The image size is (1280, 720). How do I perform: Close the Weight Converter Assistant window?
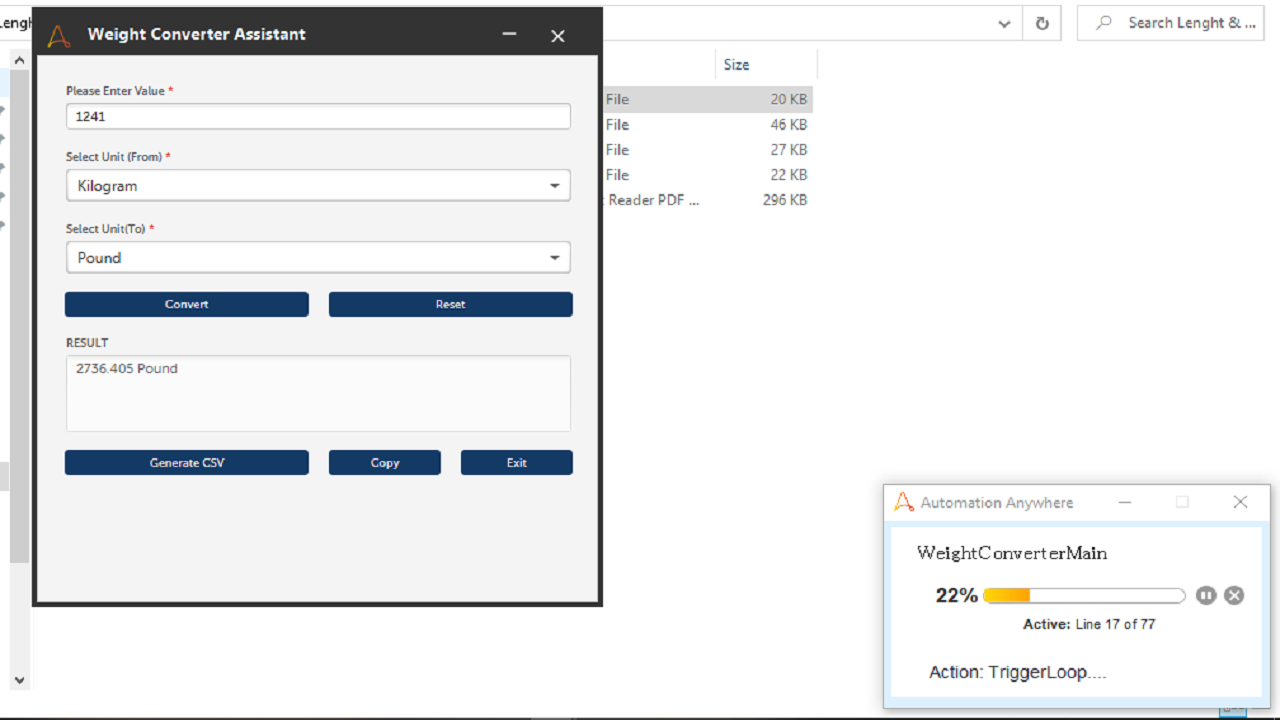click(x=558, y=36)
